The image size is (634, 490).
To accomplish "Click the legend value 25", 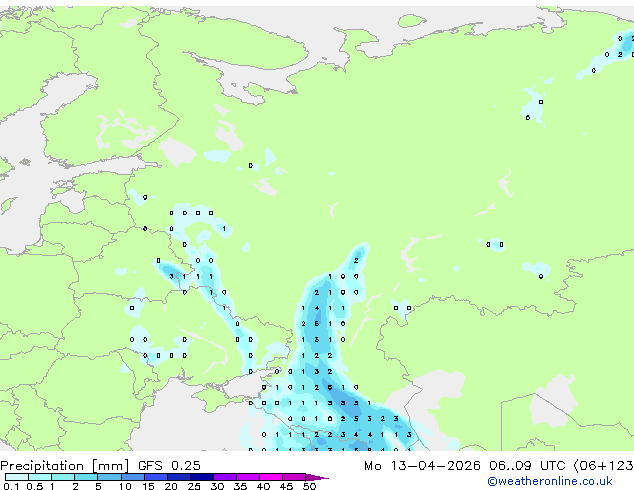I will tap(194, 486).
